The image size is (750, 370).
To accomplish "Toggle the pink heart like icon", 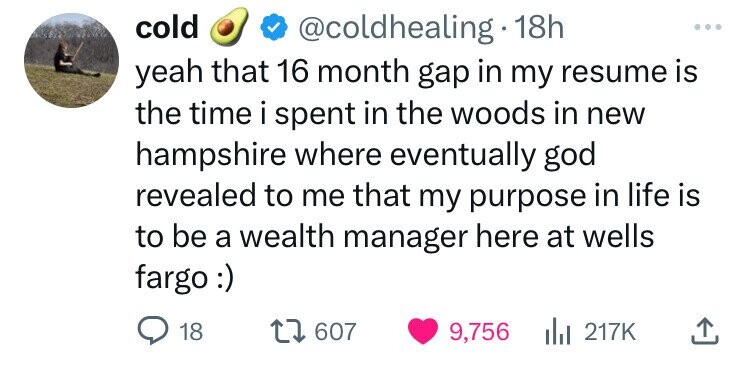I will tap(423, 331).
